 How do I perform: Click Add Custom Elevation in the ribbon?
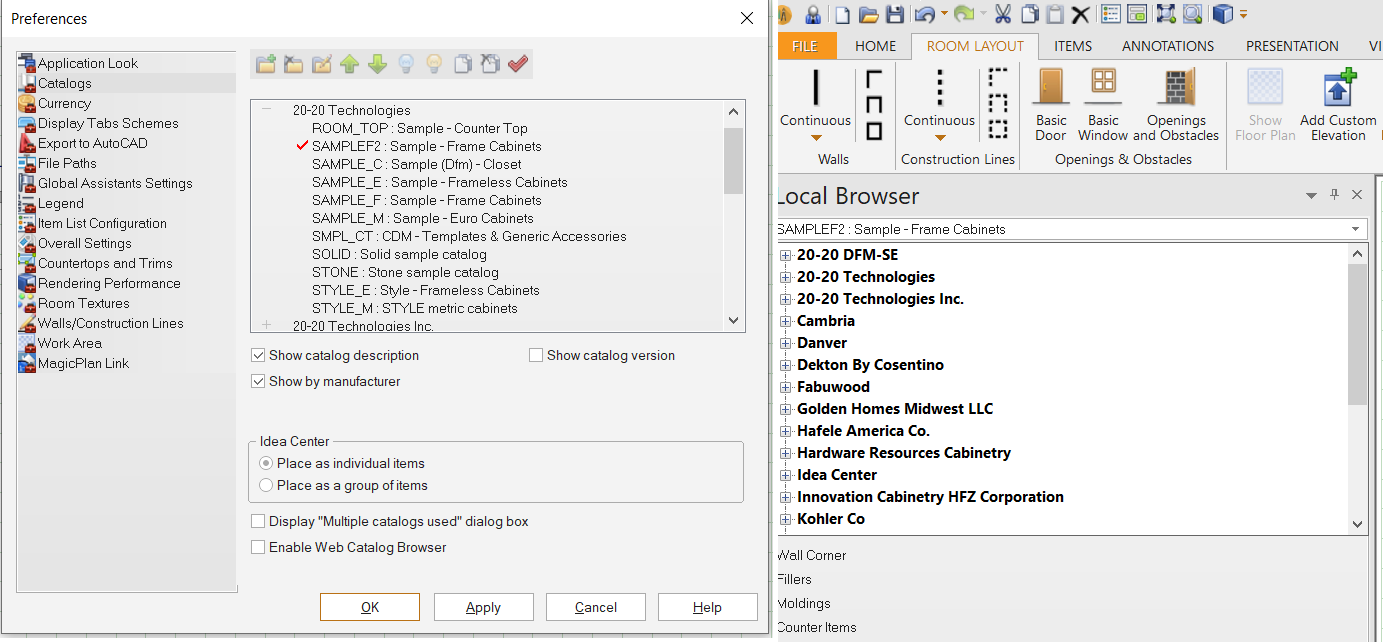pos(1338,105)
